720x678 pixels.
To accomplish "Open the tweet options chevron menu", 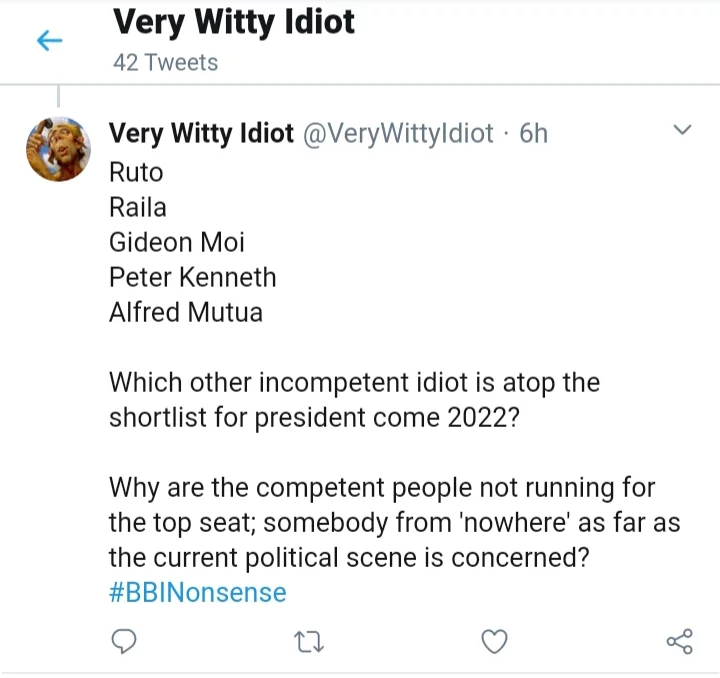I will (x=682, y=131).
